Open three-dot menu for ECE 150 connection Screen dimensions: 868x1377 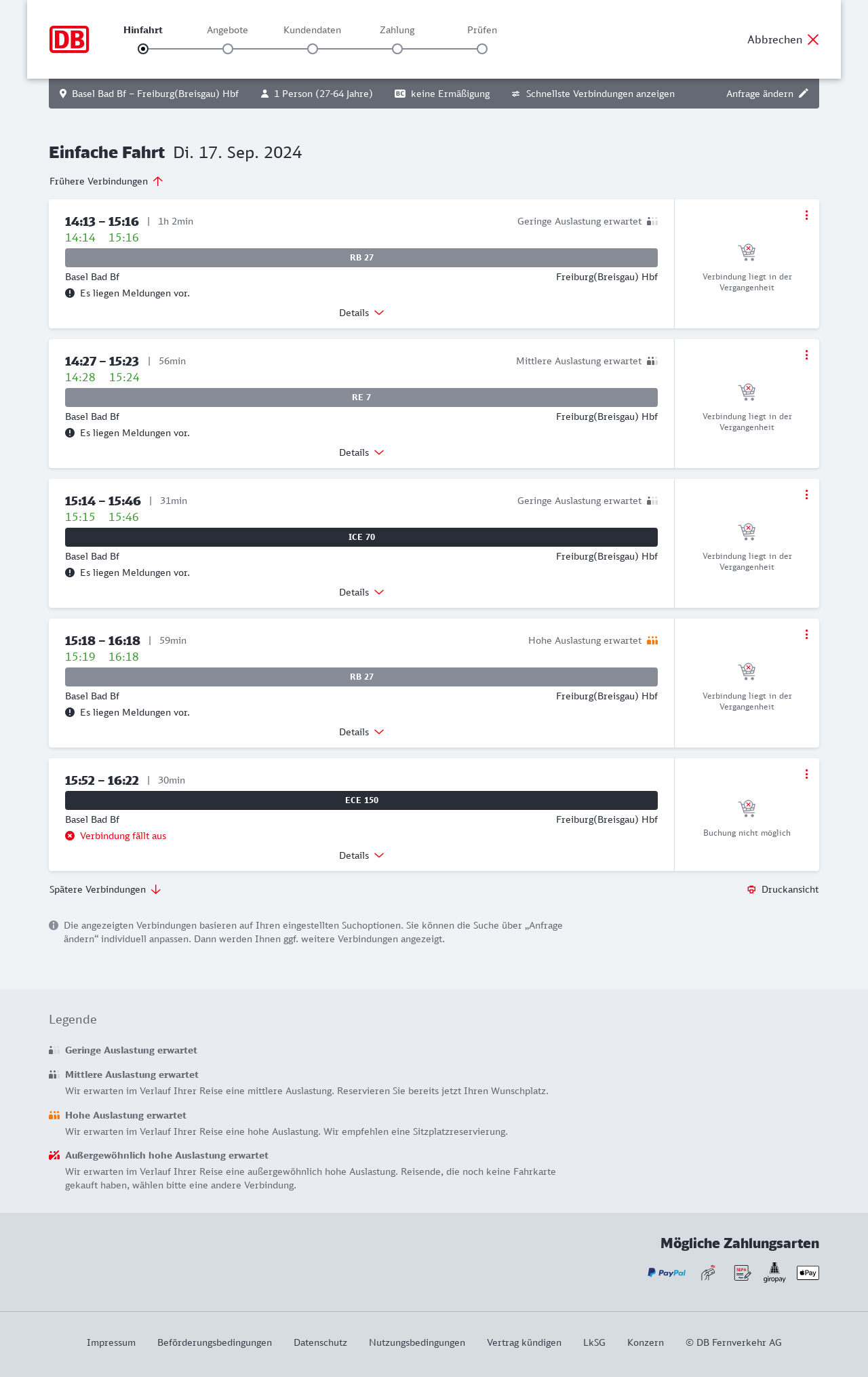(x=806, y=774)
